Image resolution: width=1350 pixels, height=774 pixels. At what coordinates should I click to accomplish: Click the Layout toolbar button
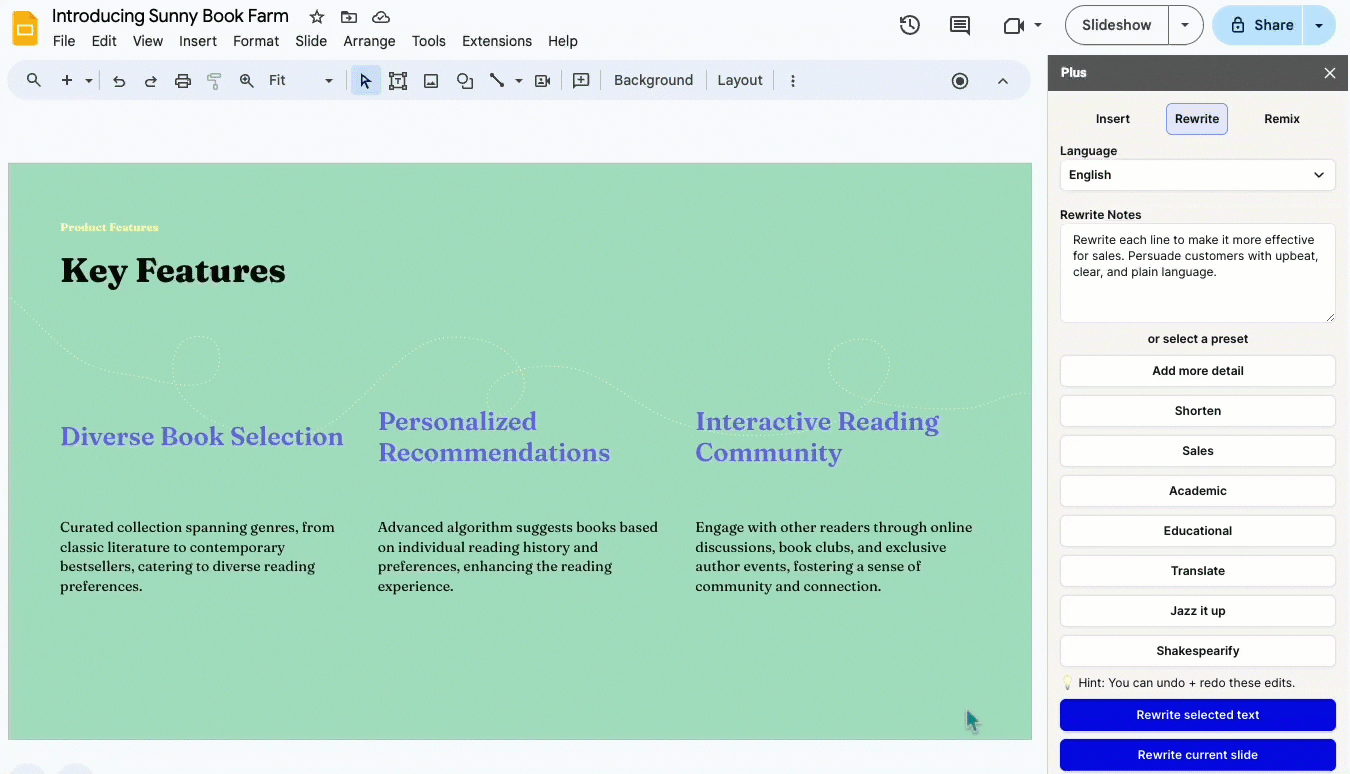(x=740, y=81)
